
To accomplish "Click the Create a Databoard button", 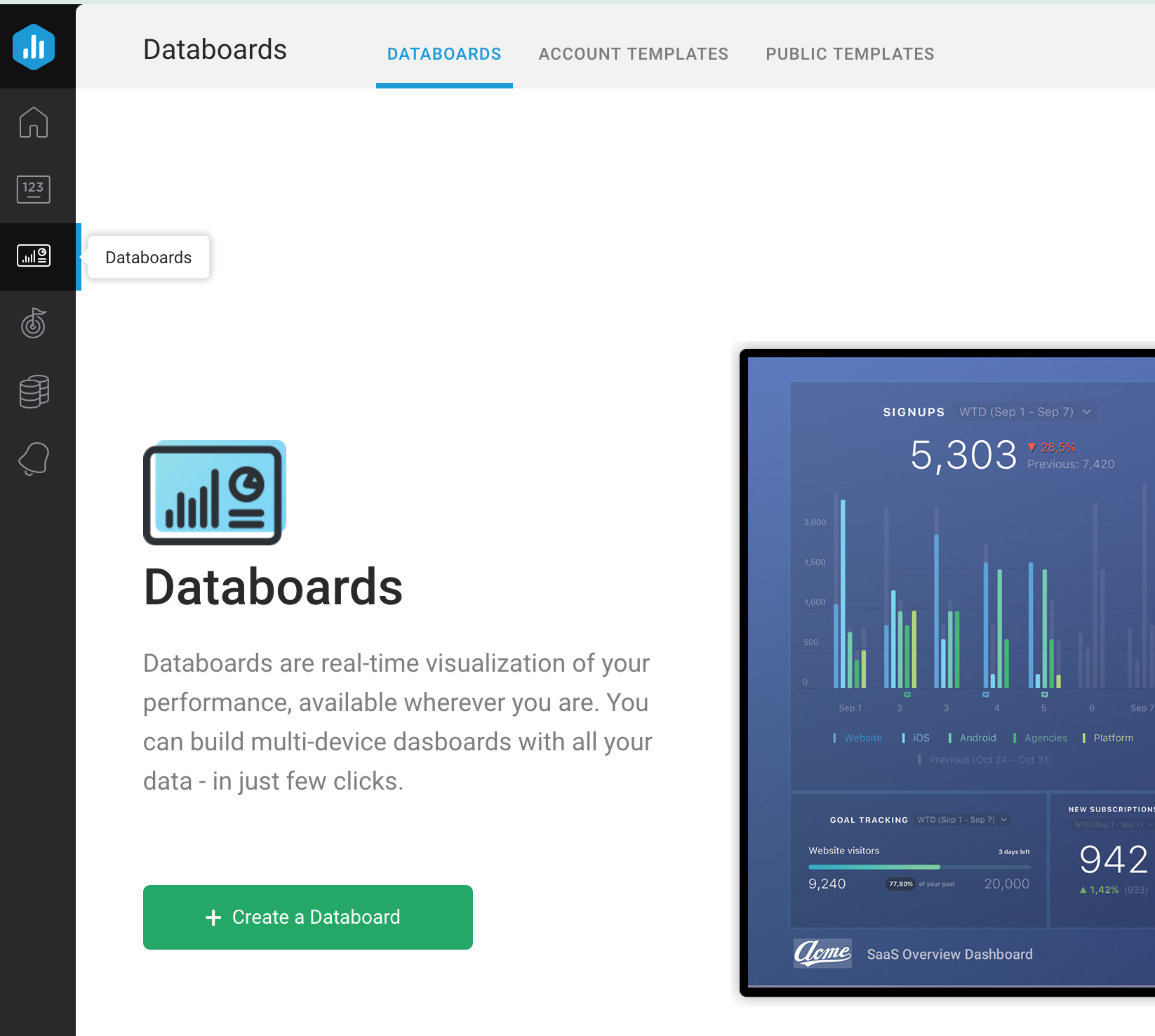I will (x=307, y=917).
